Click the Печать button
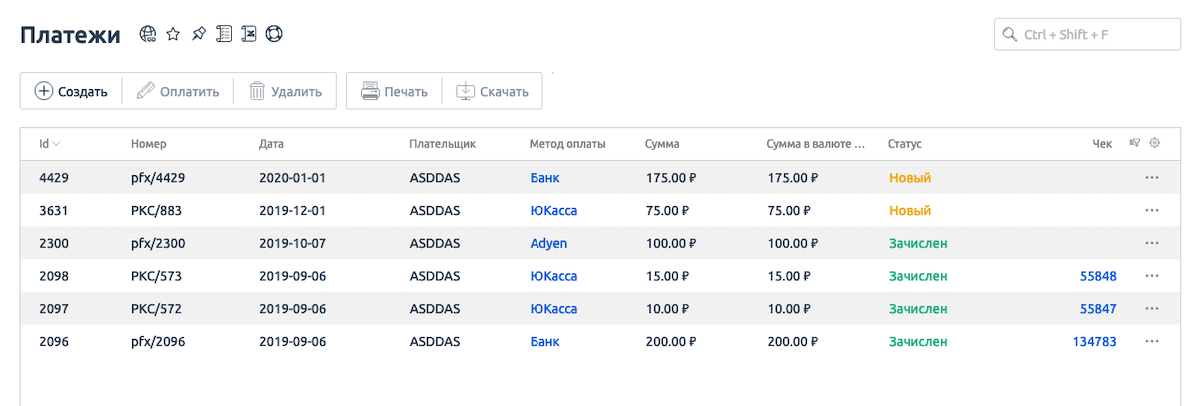The width and height of the screenshot is (1200, 406). [394, 92]
